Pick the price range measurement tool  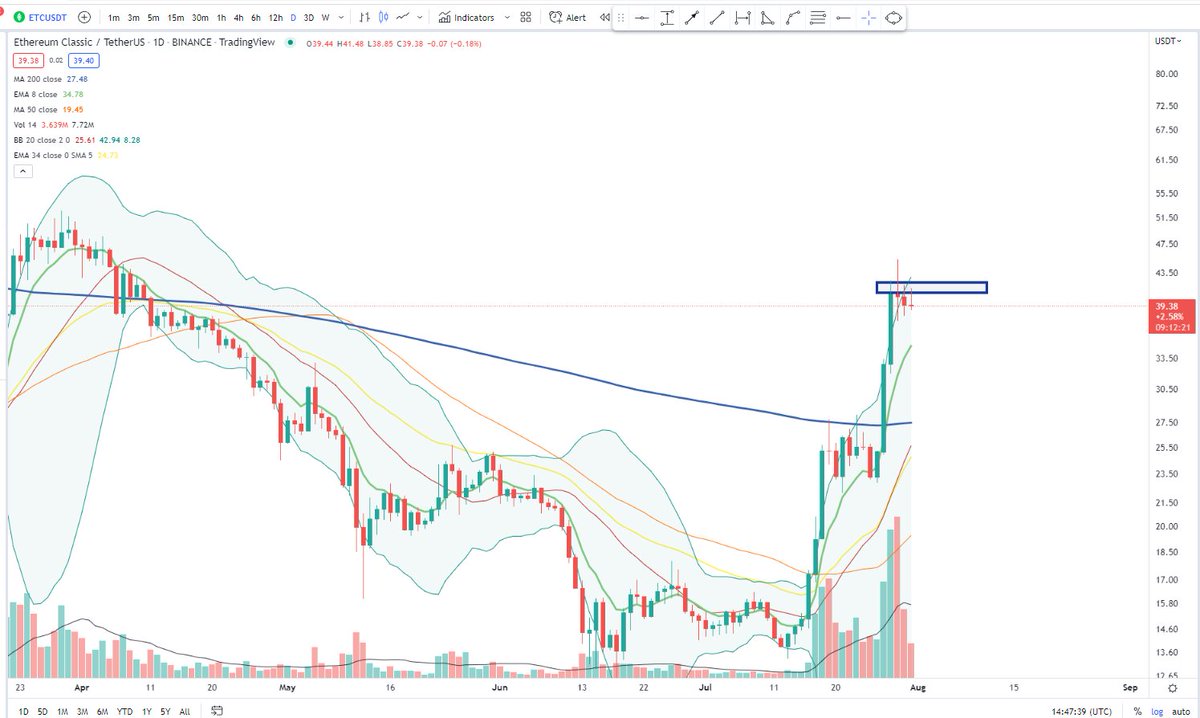[x=666, y=17]
